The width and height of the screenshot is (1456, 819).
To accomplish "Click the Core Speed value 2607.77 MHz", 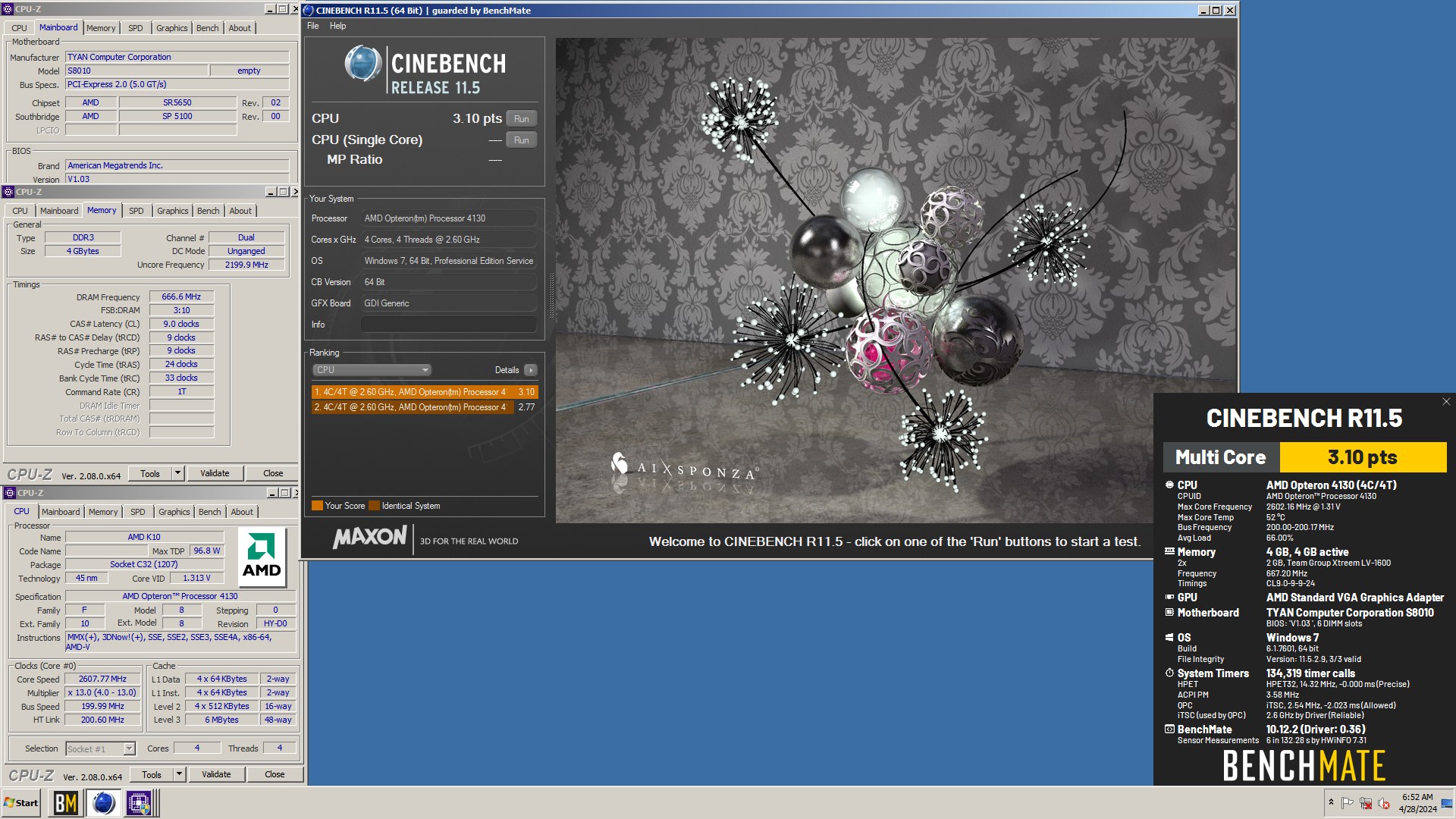I will [102, 679].
